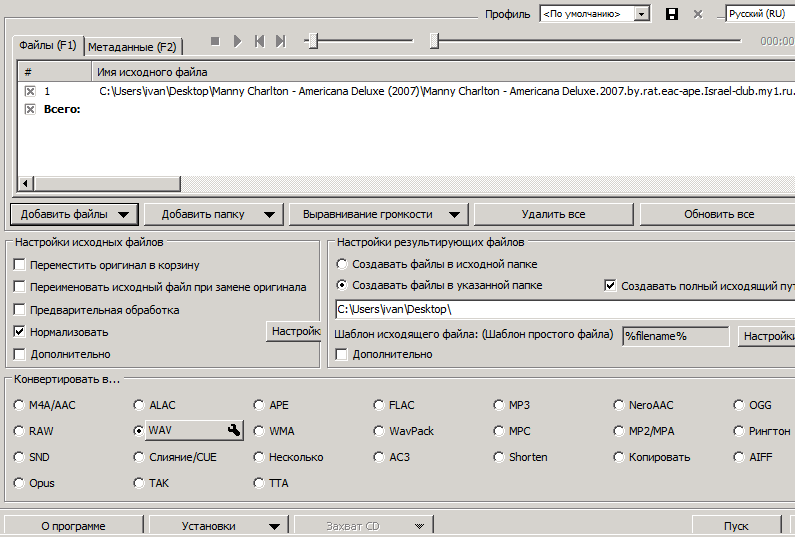
Task: Open the О программе dialog
Action: (x=74, y=526)
